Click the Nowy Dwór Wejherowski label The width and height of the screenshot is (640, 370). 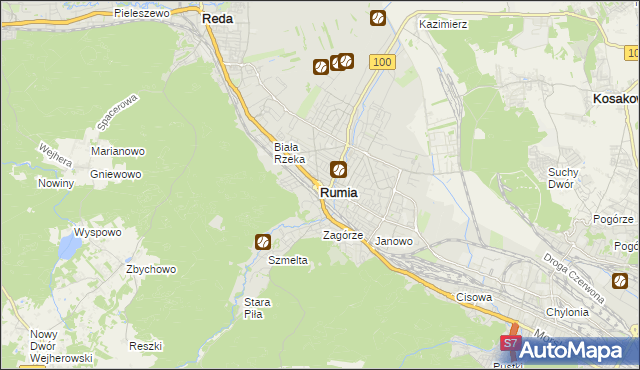coord(61,346)
